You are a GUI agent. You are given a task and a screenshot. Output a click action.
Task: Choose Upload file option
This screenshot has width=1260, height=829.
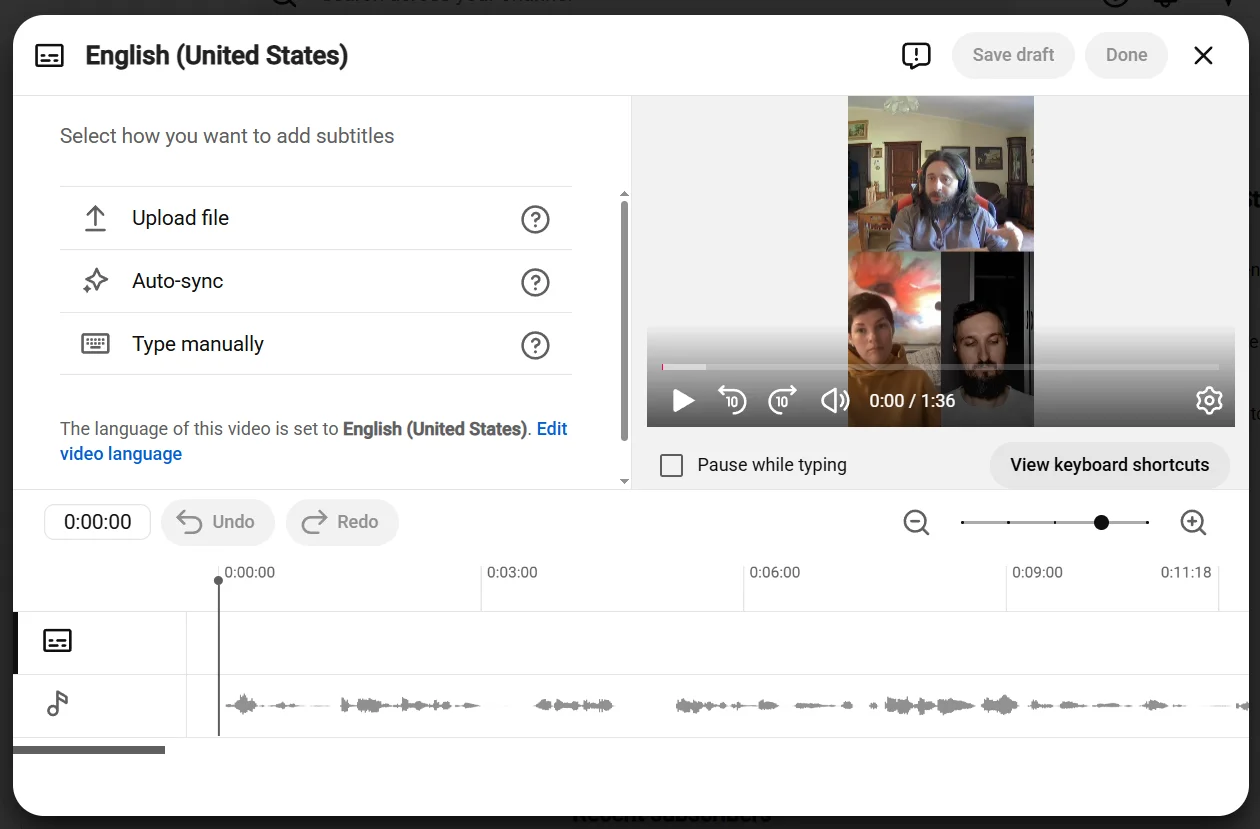click(x=316, y=218)
